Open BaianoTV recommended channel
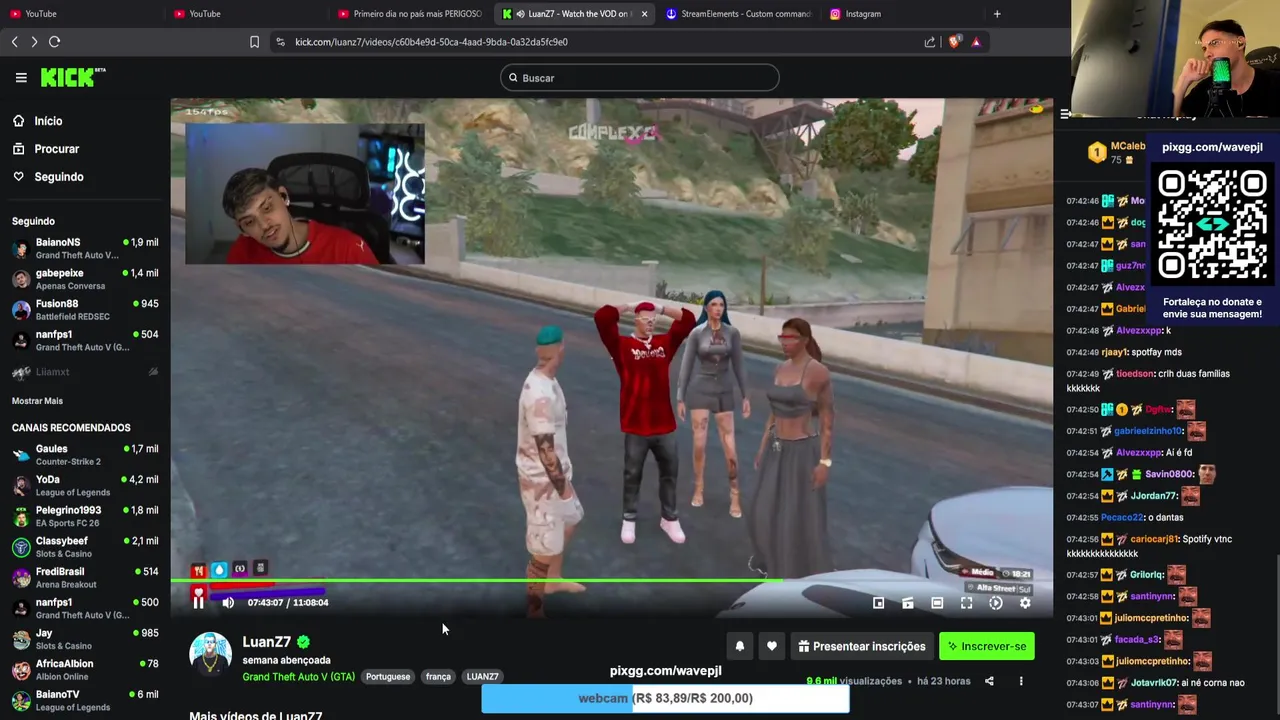The height and width of the screenshot is (720, 1280). (x=85, y=700)
